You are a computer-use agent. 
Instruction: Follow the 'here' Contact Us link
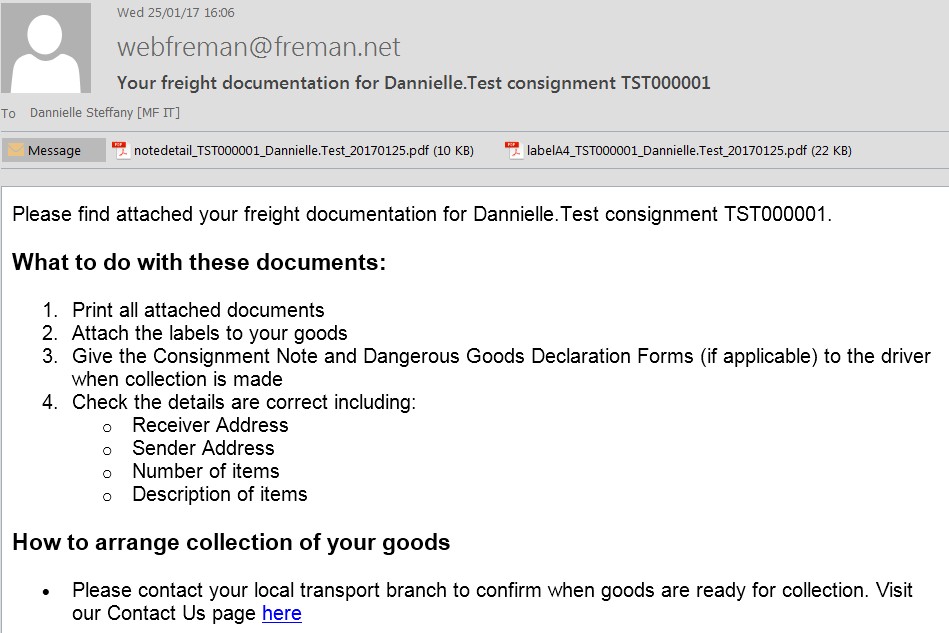coord(281,613)
